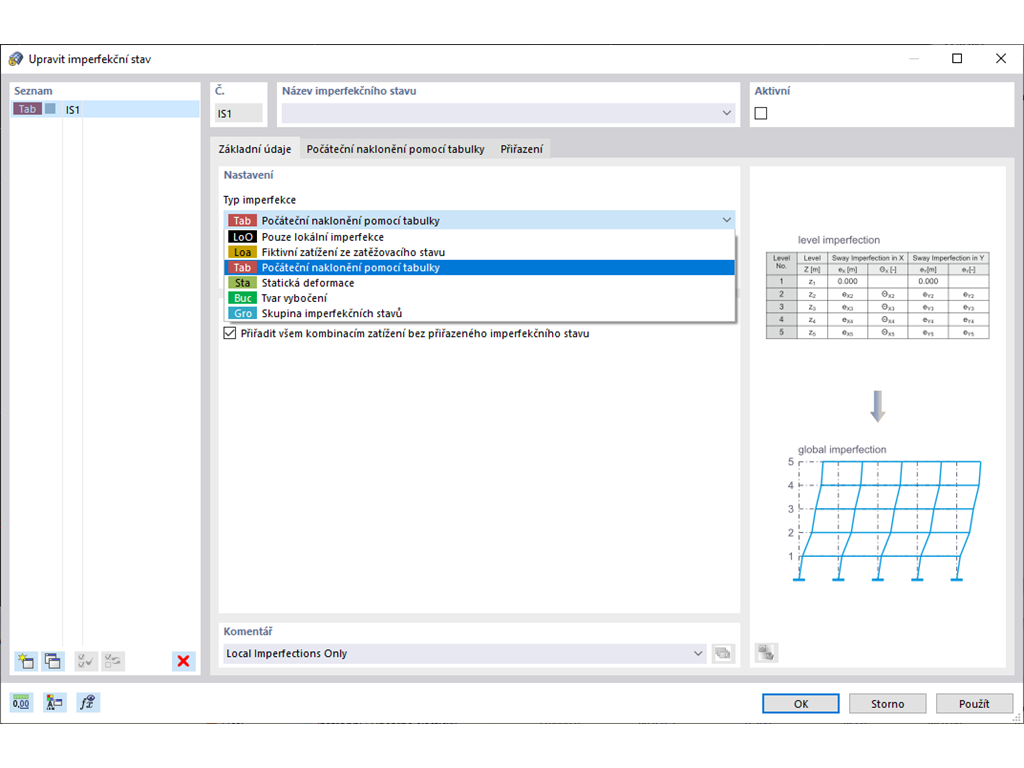
Task: Click the new imperfection case icon
Action: [x=26, y=661]
